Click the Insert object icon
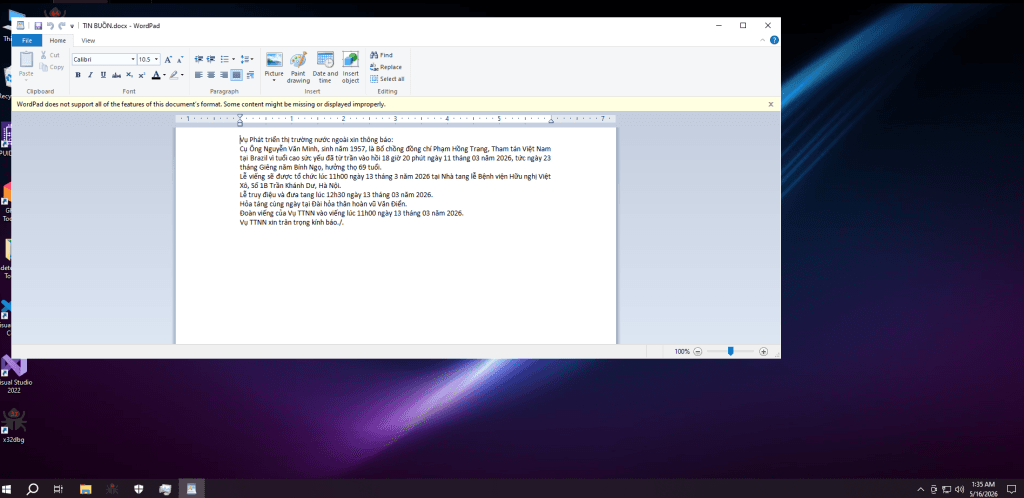 click(351, 68)
